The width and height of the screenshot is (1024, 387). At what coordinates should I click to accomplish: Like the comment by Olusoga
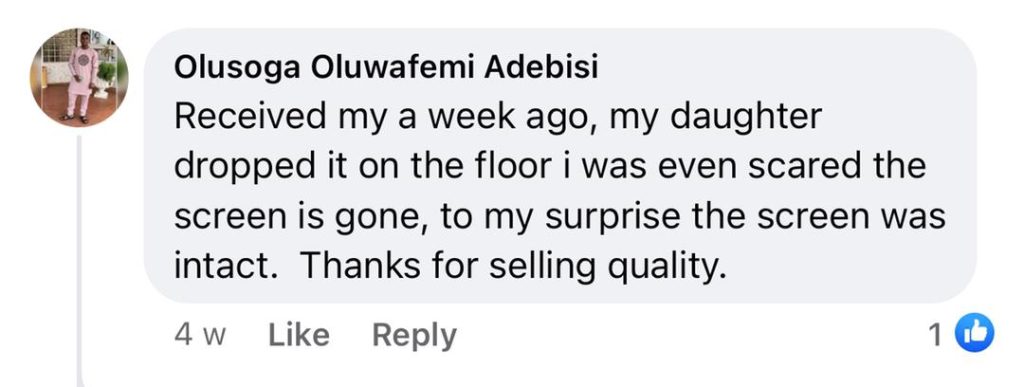tap(298, 335)
